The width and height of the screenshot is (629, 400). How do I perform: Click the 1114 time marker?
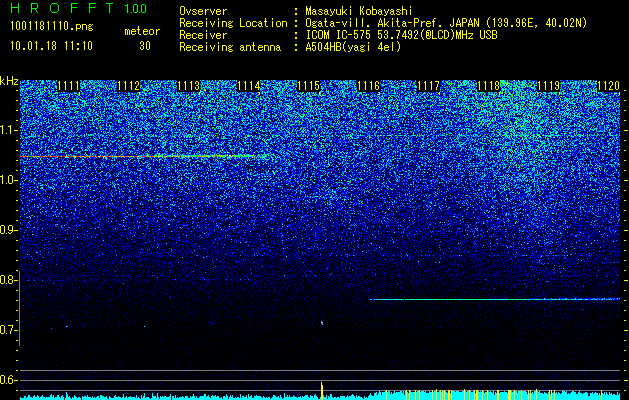pos(248,86)
